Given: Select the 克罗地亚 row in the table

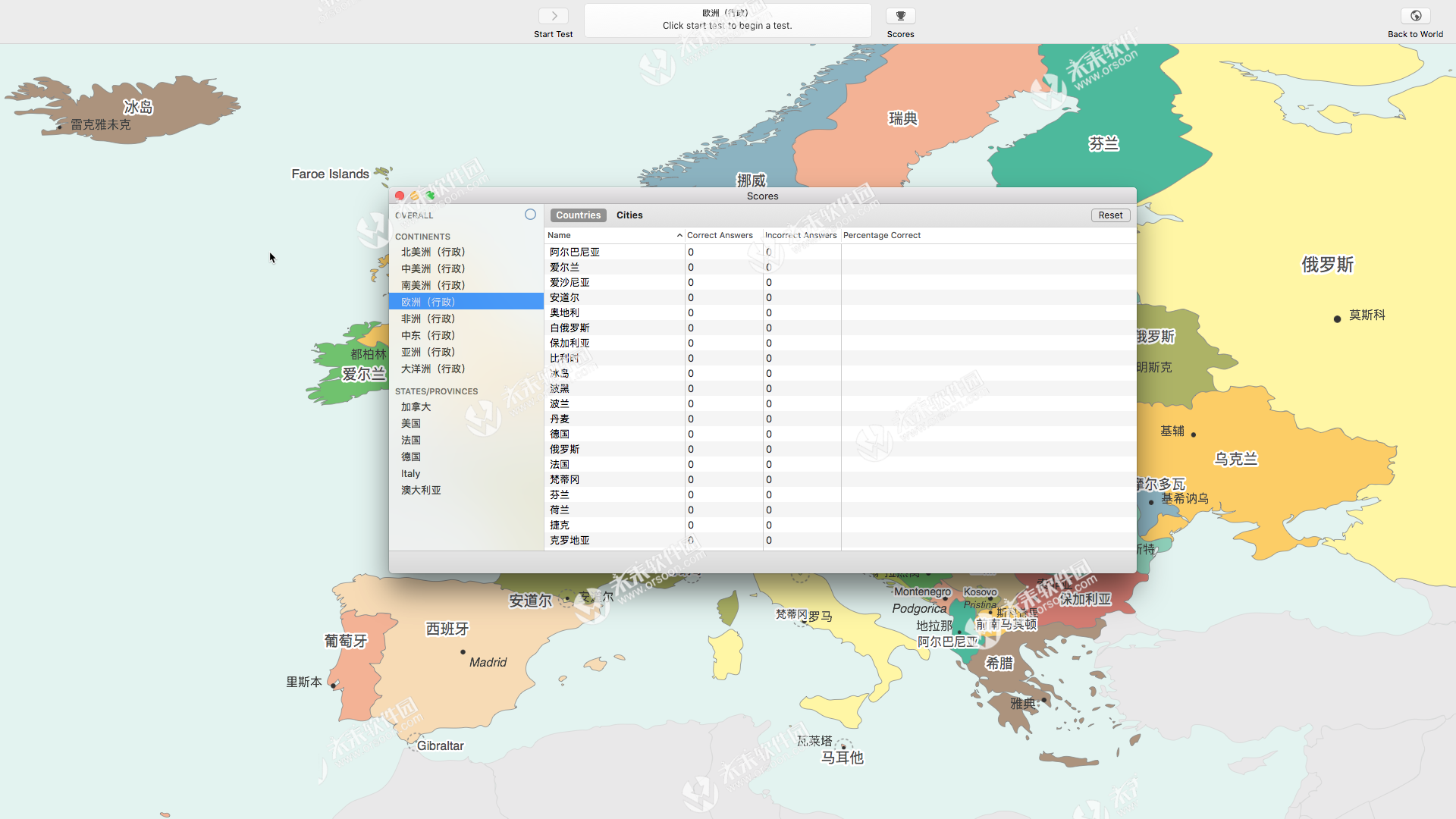Looking at the screenshot, I should (840, 540).
